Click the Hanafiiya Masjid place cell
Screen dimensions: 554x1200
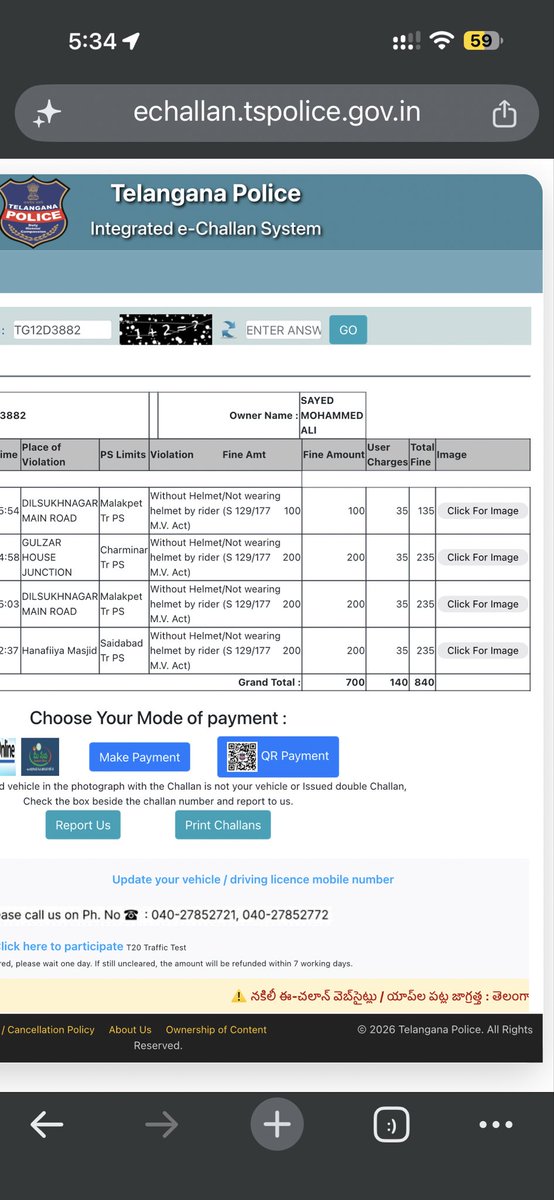click(59, 650)
